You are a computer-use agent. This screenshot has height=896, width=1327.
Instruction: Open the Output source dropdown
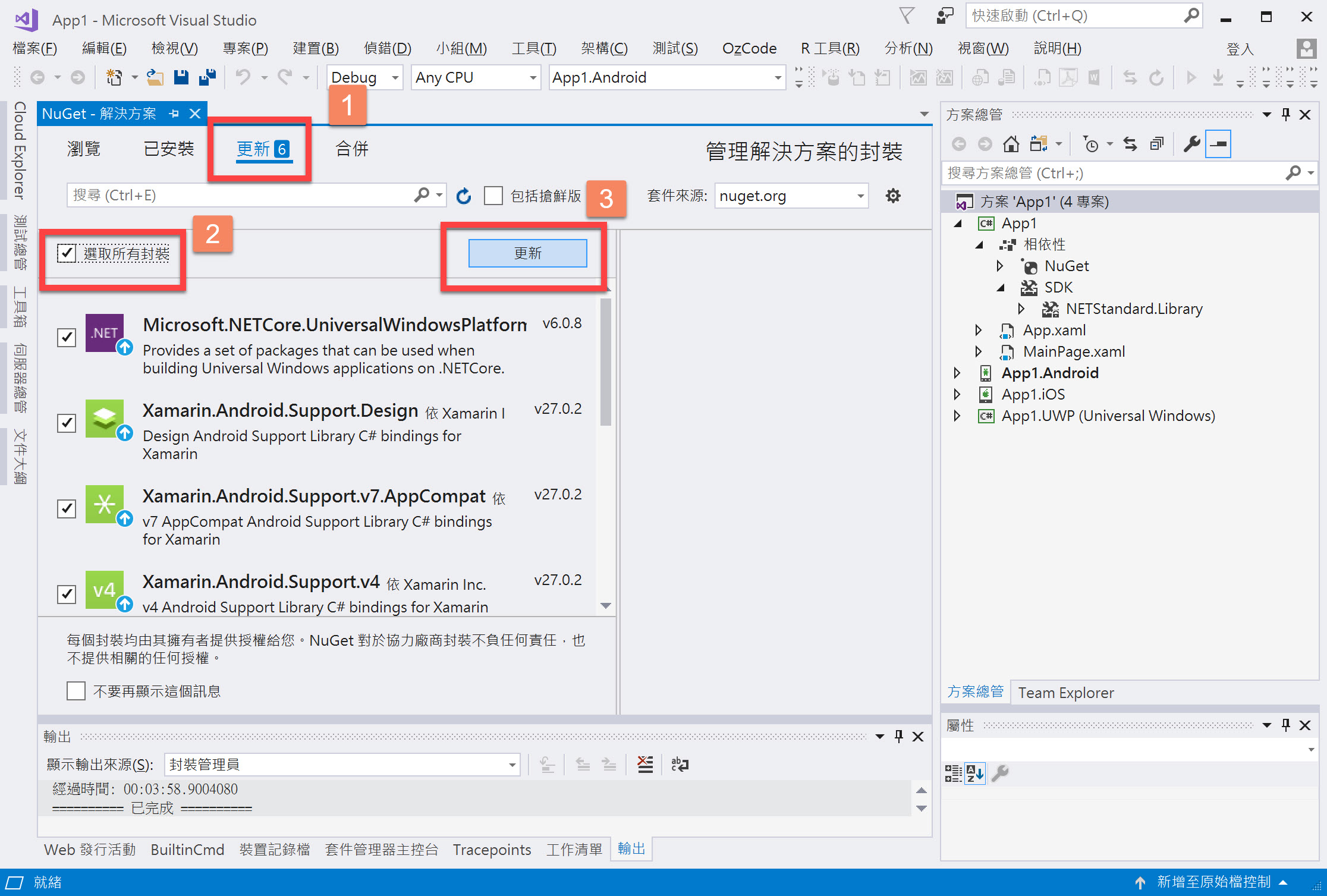[342, 764]
